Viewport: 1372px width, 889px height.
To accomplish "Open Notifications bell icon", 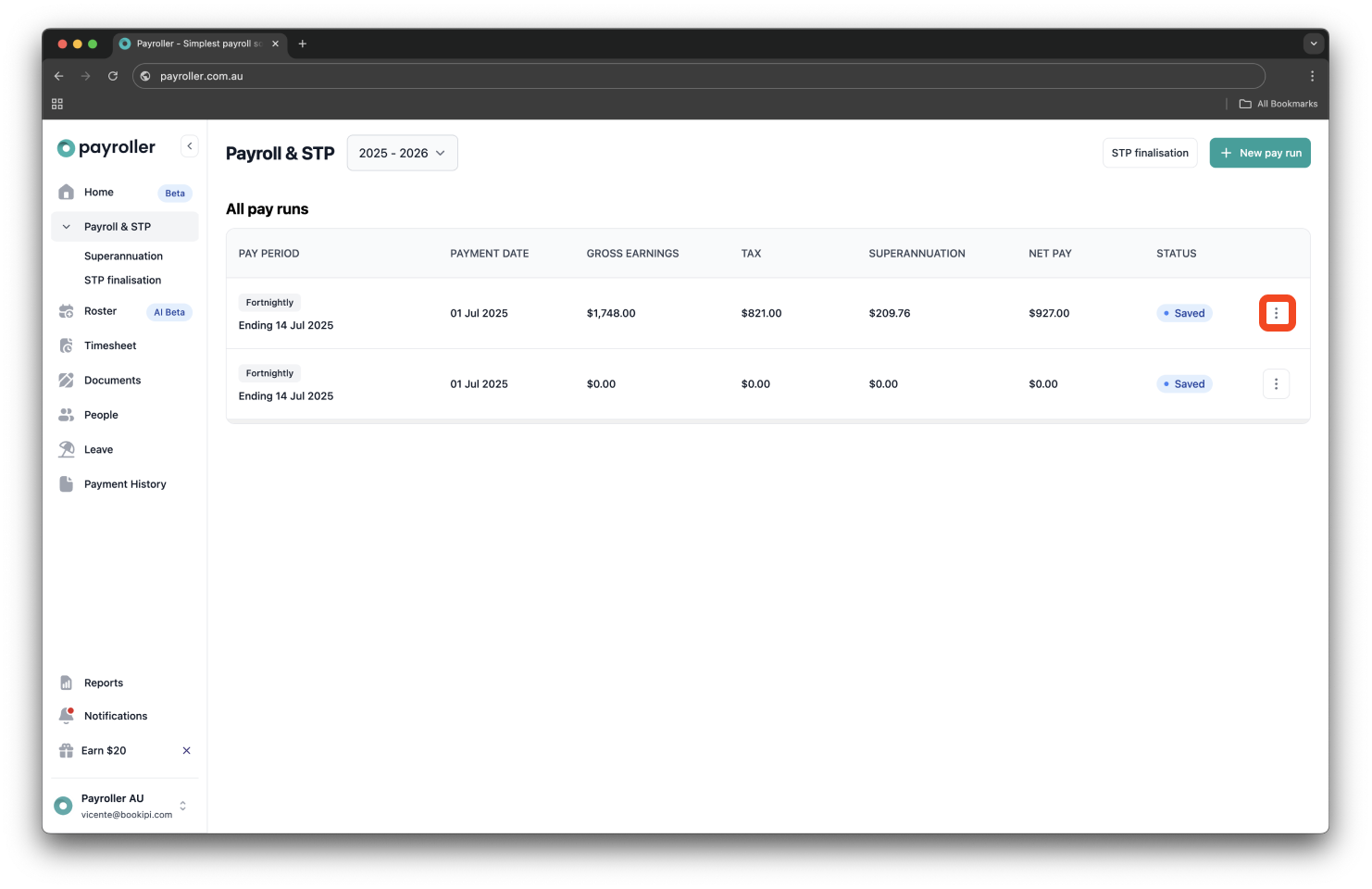I will (x=66, y=716).
